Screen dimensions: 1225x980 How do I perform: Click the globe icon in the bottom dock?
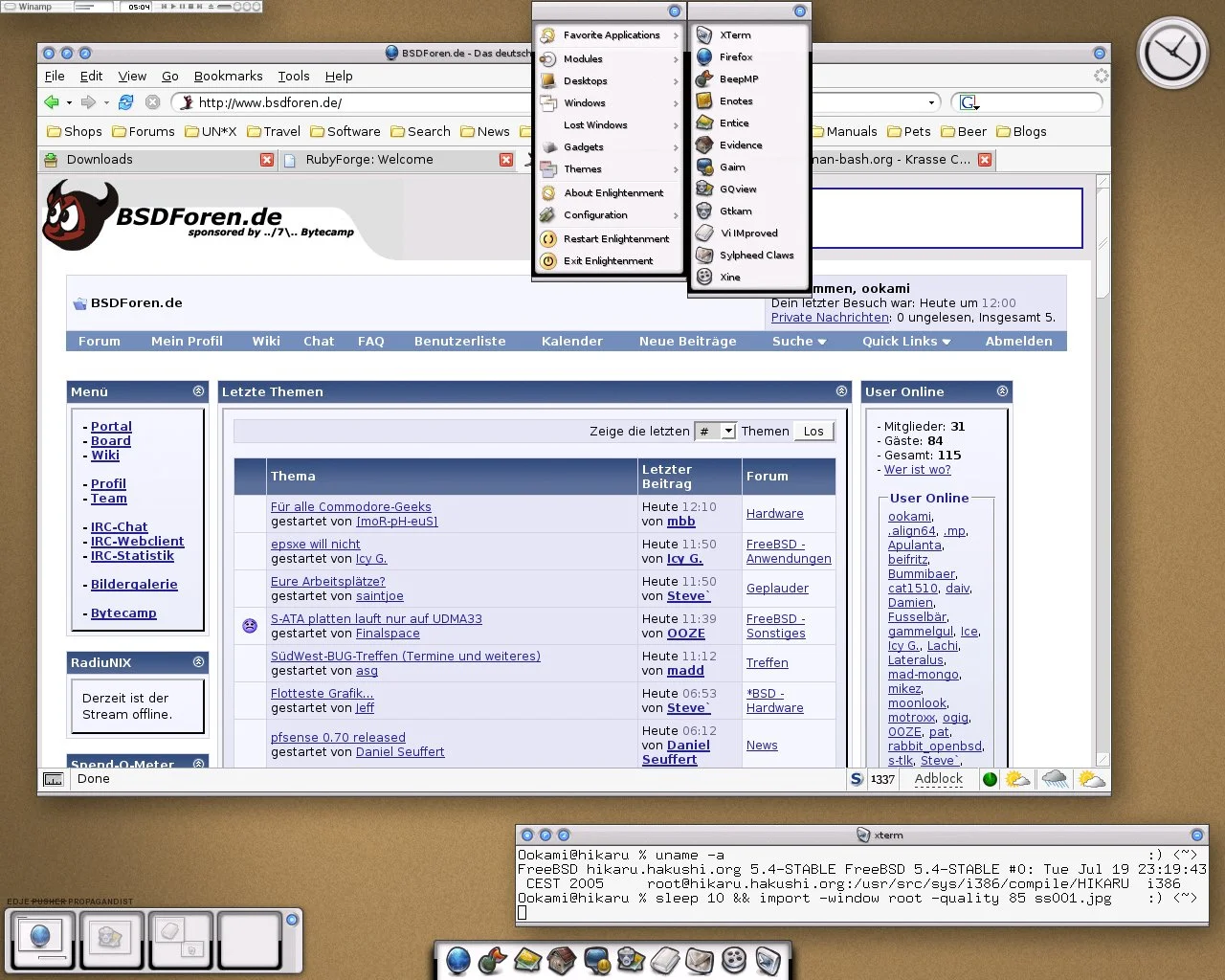tap(458, 960)
